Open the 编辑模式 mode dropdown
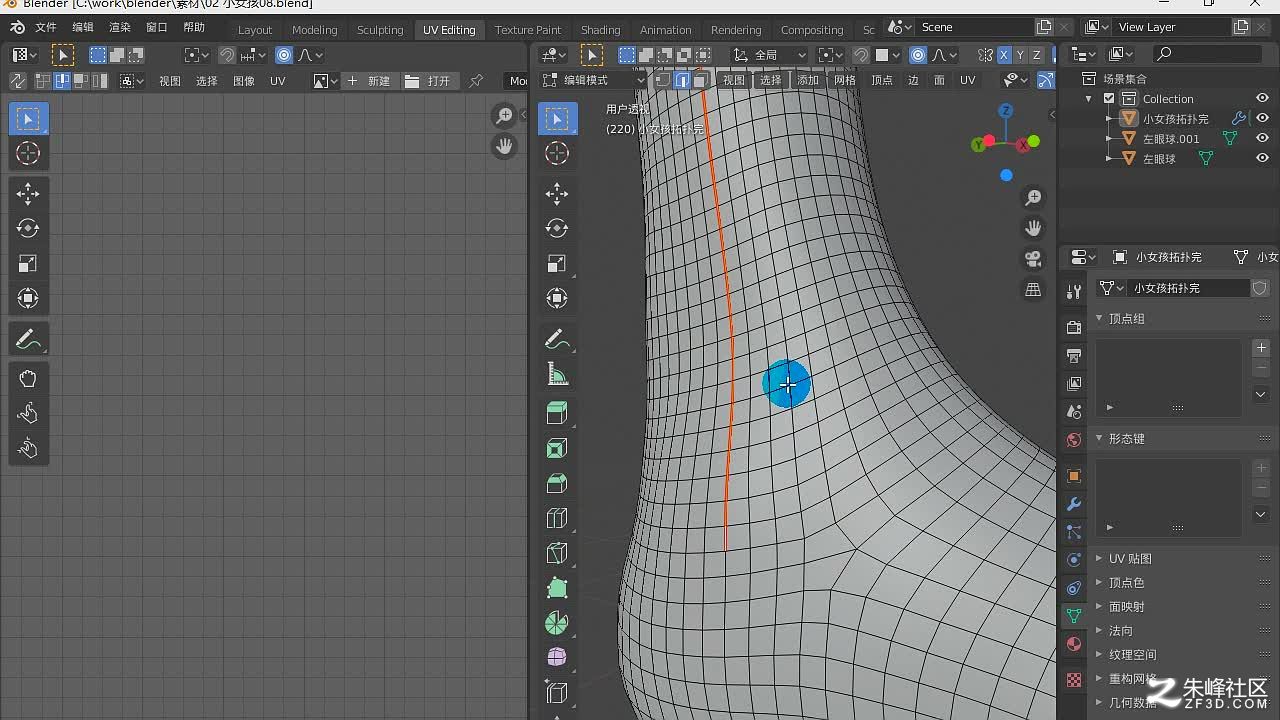 (594, 80)
